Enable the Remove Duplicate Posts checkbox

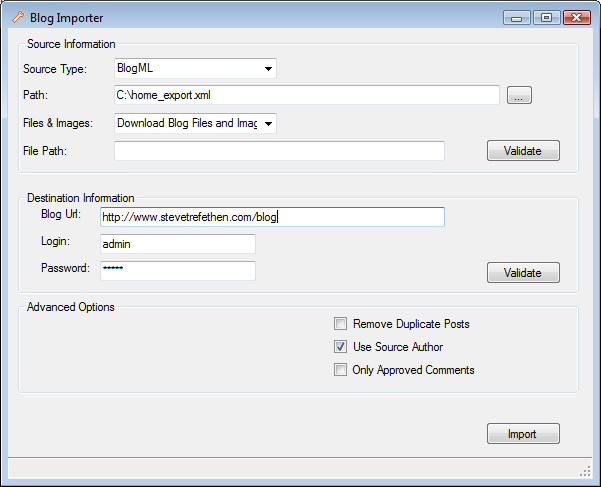pos(341,324)
